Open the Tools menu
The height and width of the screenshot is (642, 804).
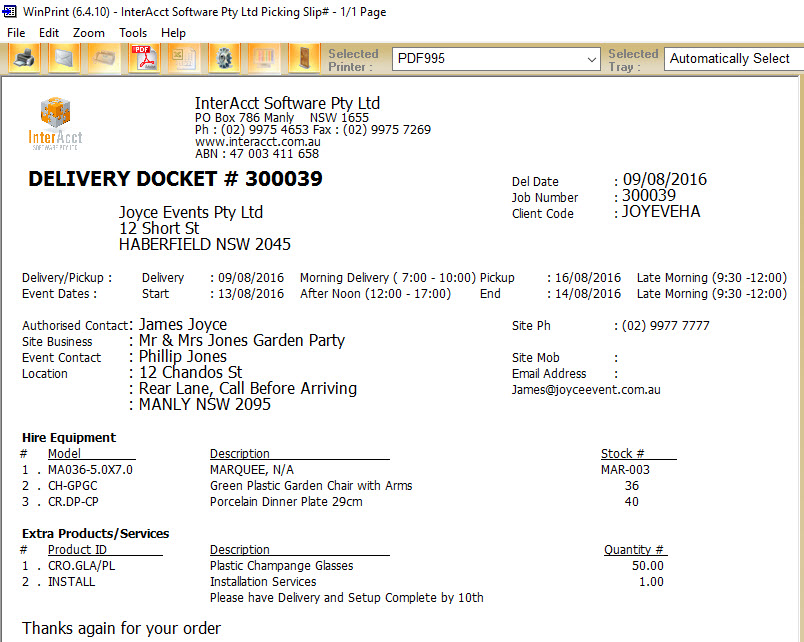(x=133, y=33)
